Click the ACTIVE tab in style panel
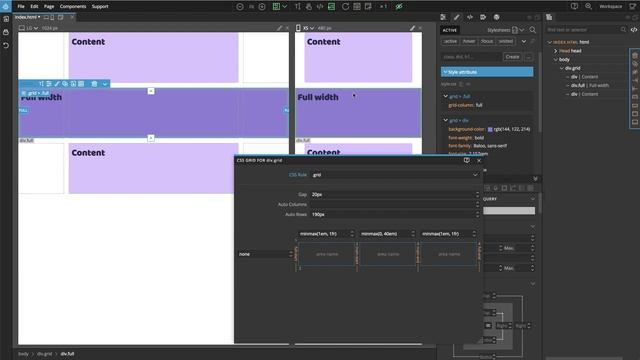The image size is (640, 360). (x=450, y=30)
